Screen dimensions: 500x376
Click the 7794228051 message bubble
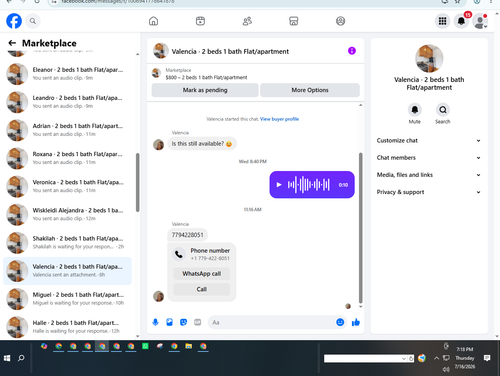point(187,235)
